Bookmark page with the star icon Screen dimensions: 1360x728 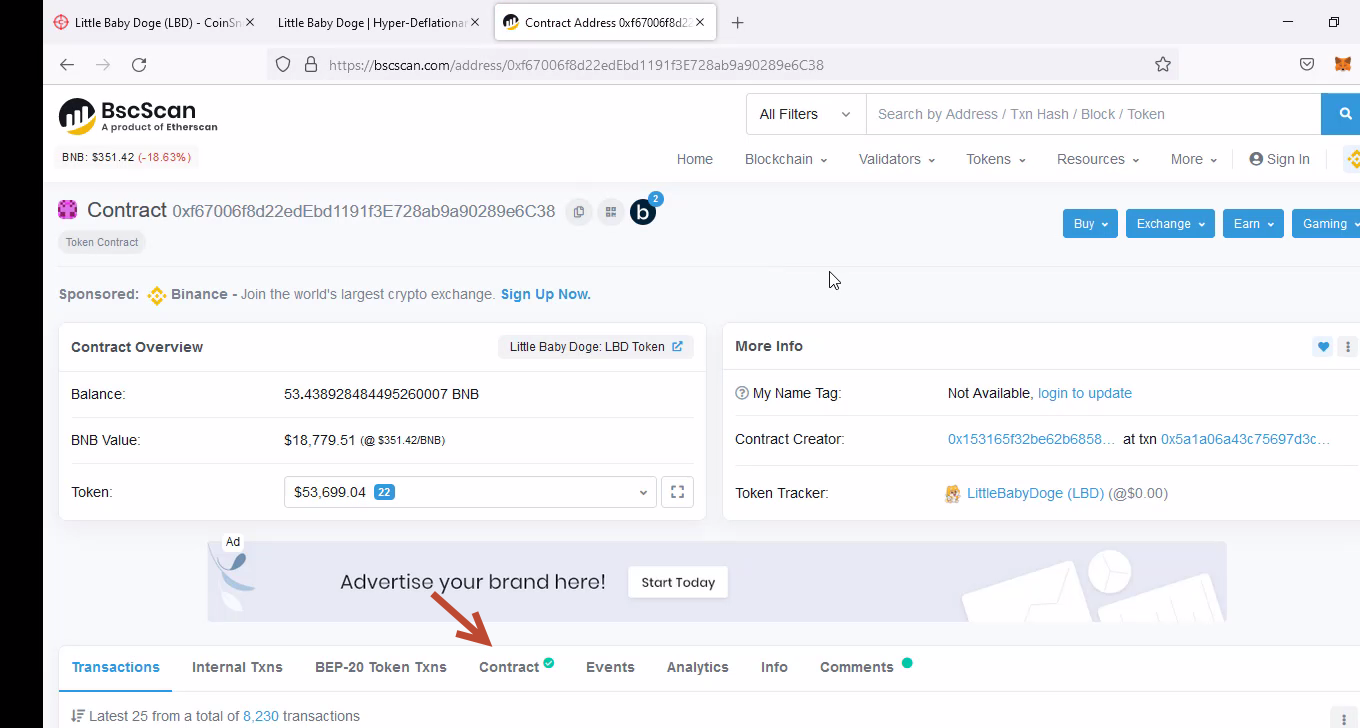[x=1162, y=65]
